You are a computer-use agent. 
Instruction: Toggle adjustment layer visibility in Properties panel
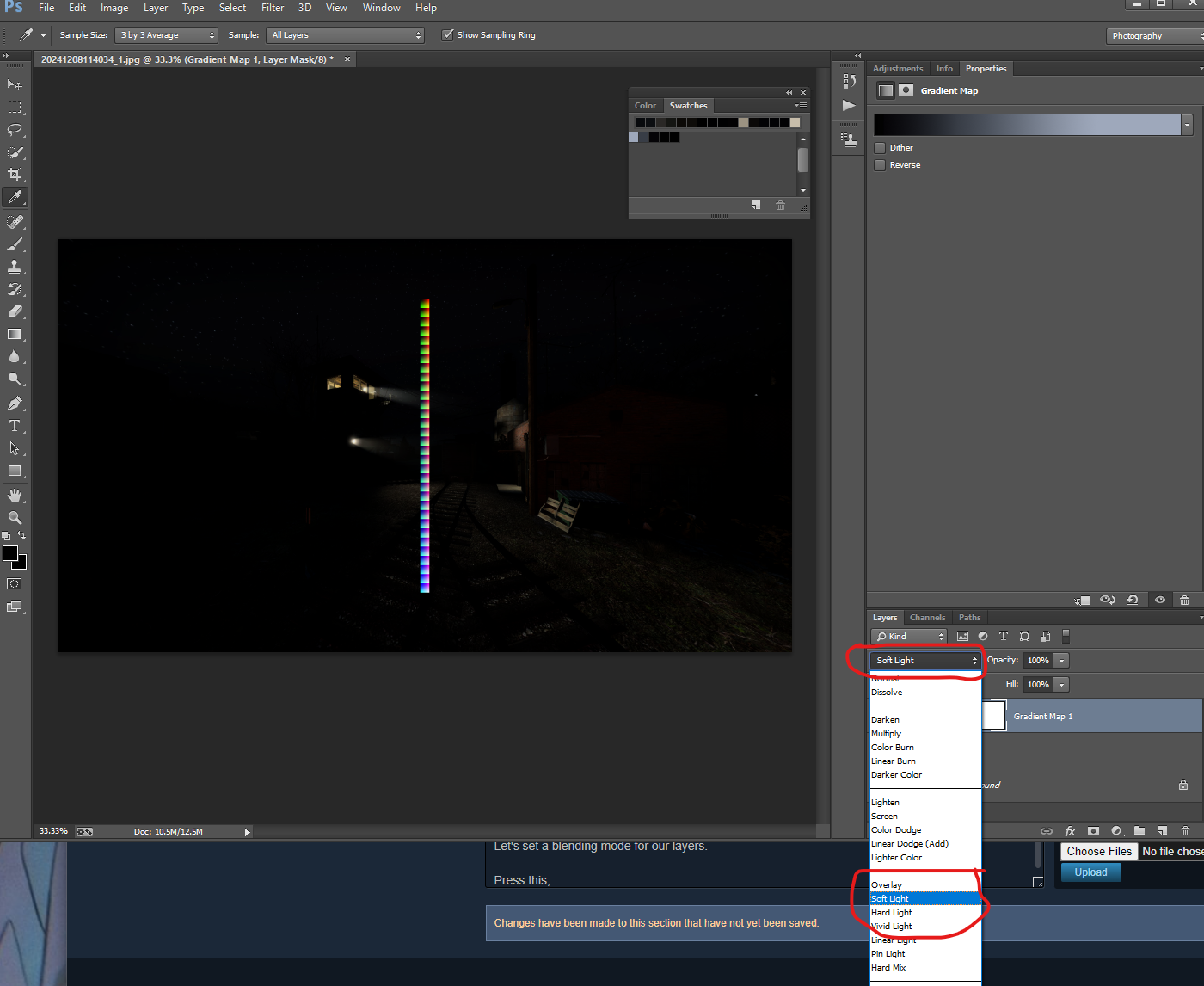click(x=1159, y=600)
